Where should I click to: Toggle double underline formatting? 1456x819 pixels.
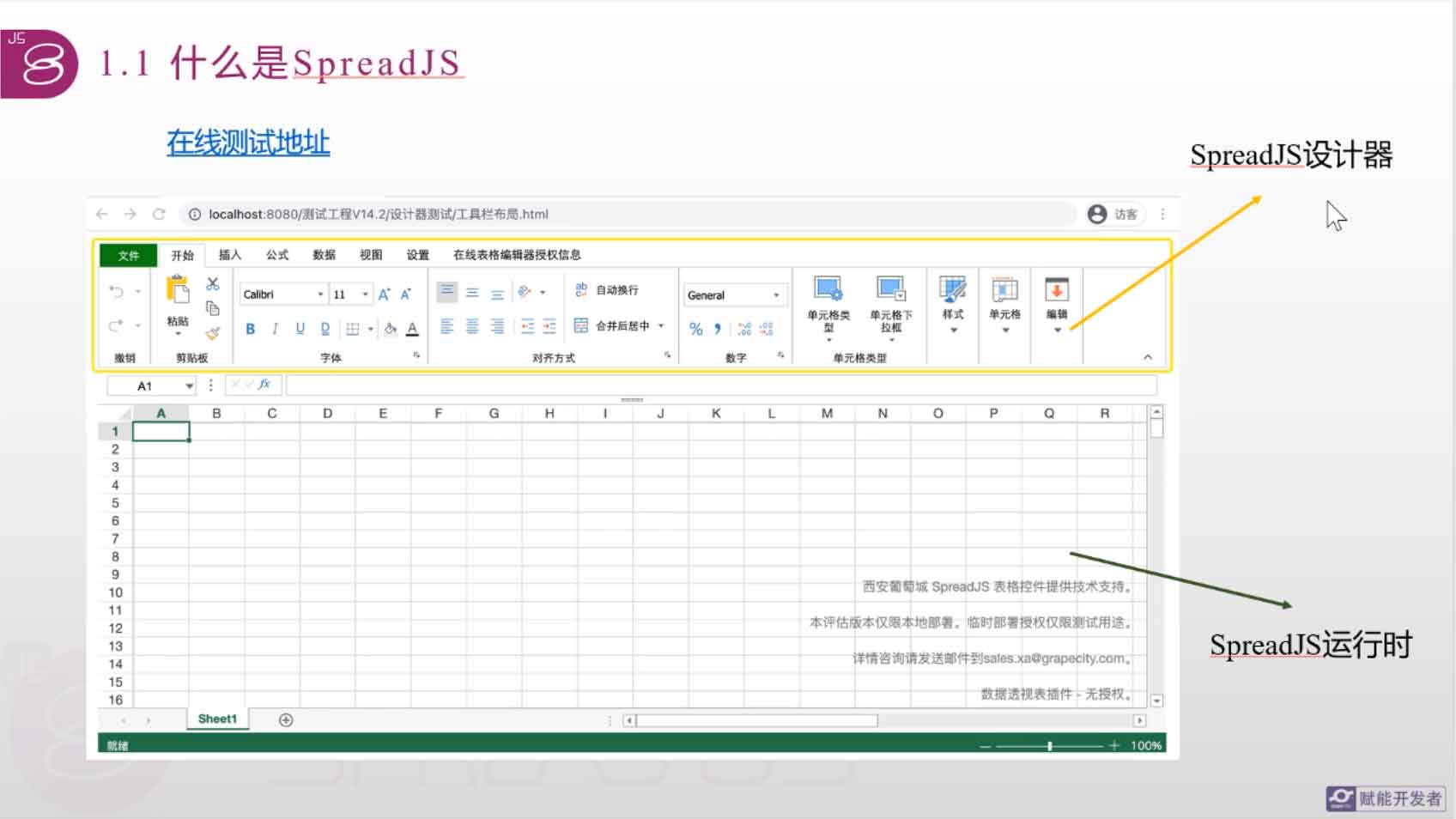point(325,328)
